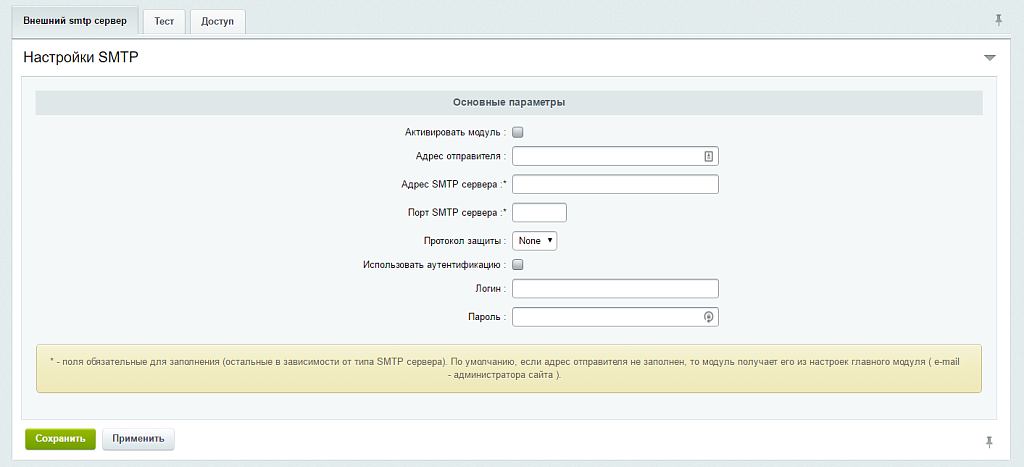Click the Логин input field
1024x467 pixels.
[x=615, y=289]
